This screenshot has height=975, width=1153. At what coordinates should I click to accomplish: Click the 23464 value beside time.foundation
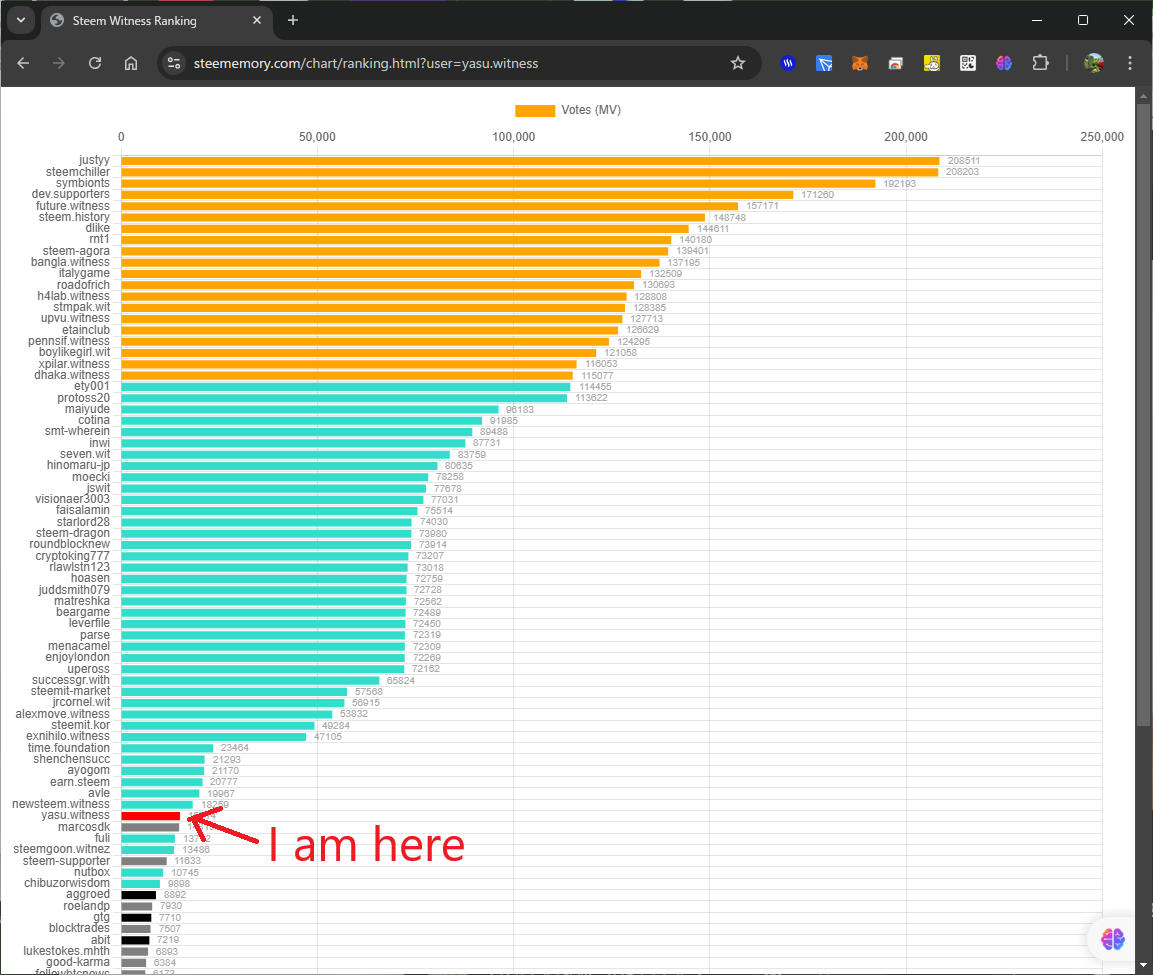coord(235,748)
